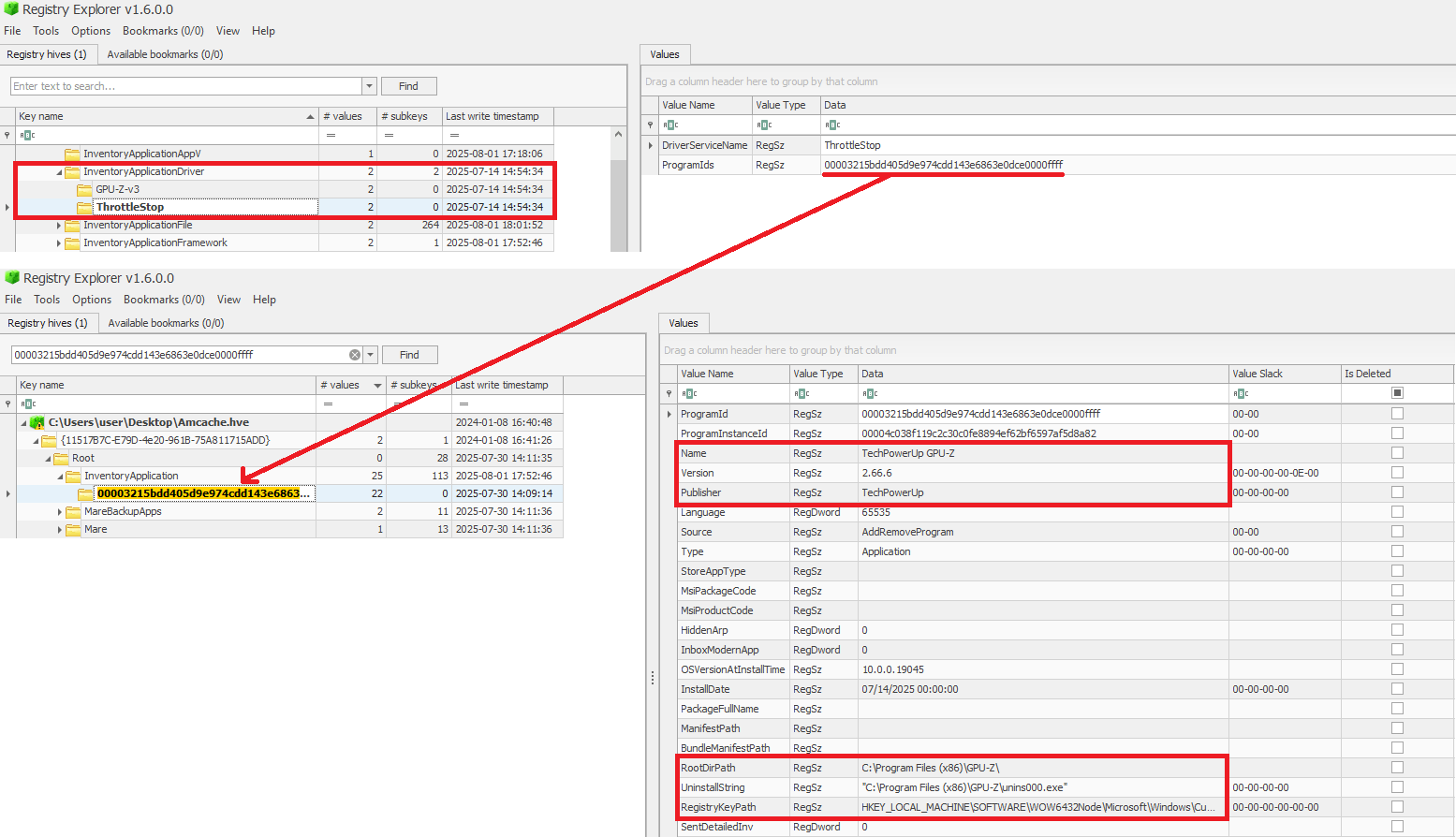Collapse the InventoryApplication node in lower window
Screen dimensions: 1456x837
(x=58, y=476)
